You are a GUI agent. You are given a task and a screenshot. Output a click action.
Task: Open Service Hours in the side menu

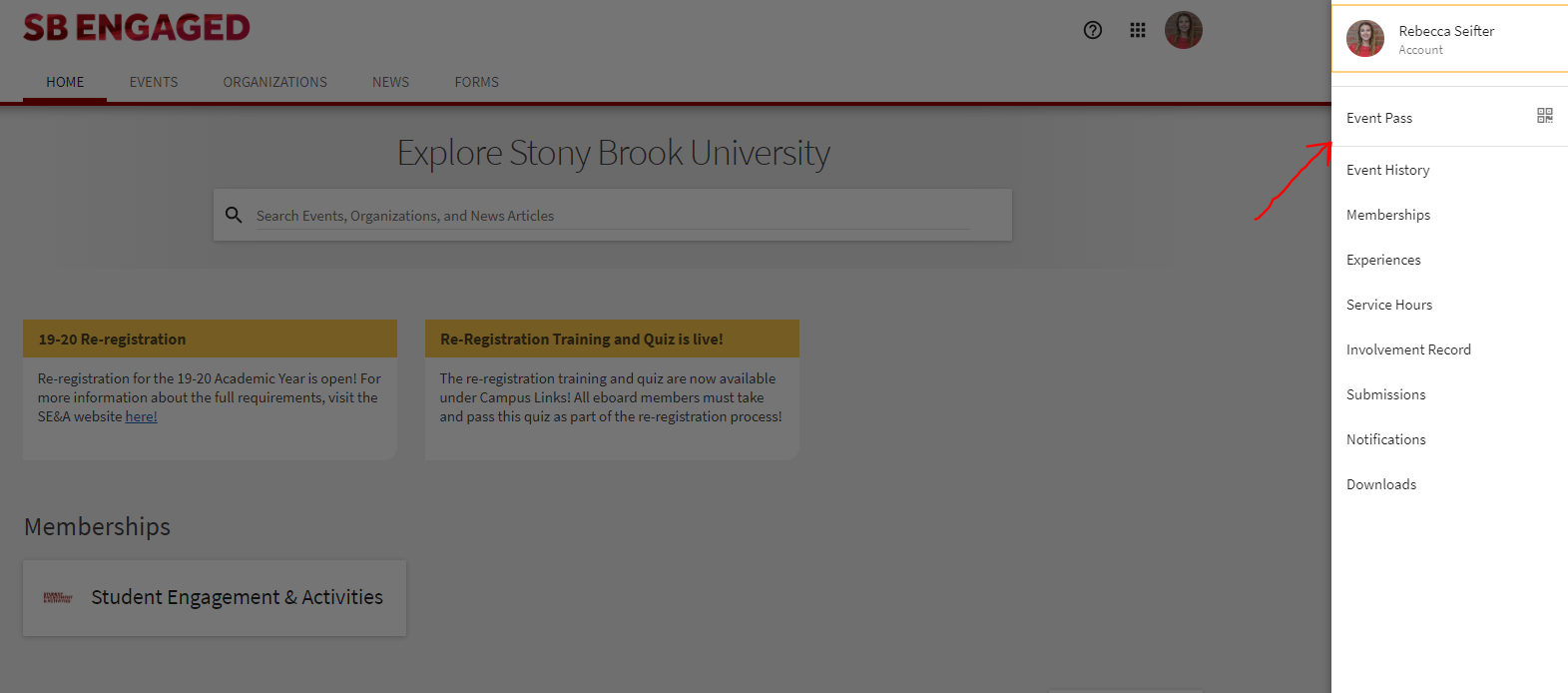point(1450,305)
